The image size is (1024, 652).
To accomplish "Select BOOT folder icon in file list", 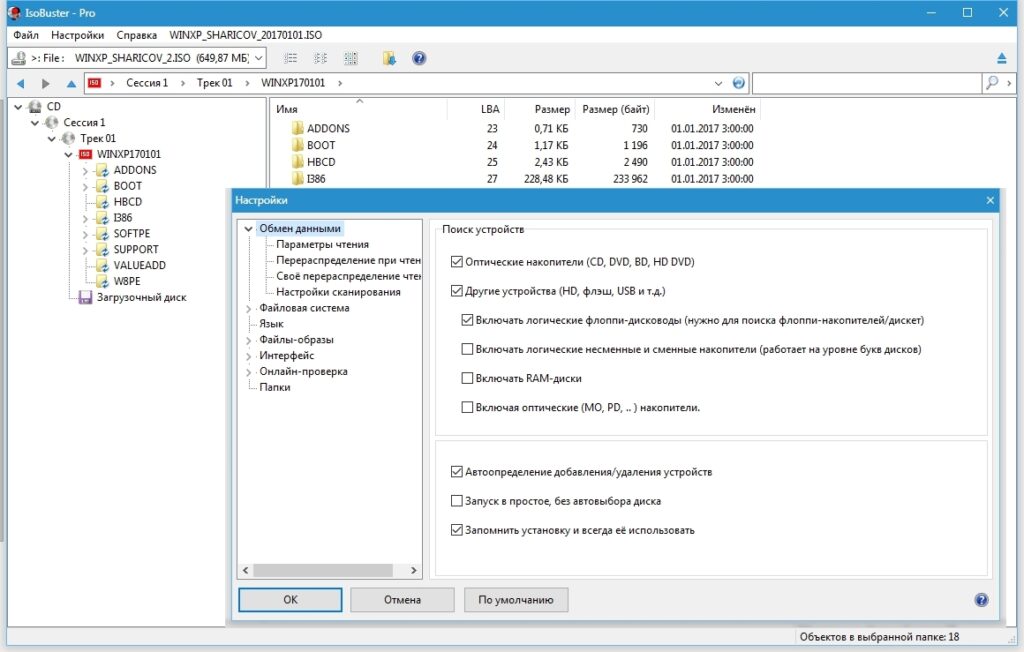I will click(298, 145).
